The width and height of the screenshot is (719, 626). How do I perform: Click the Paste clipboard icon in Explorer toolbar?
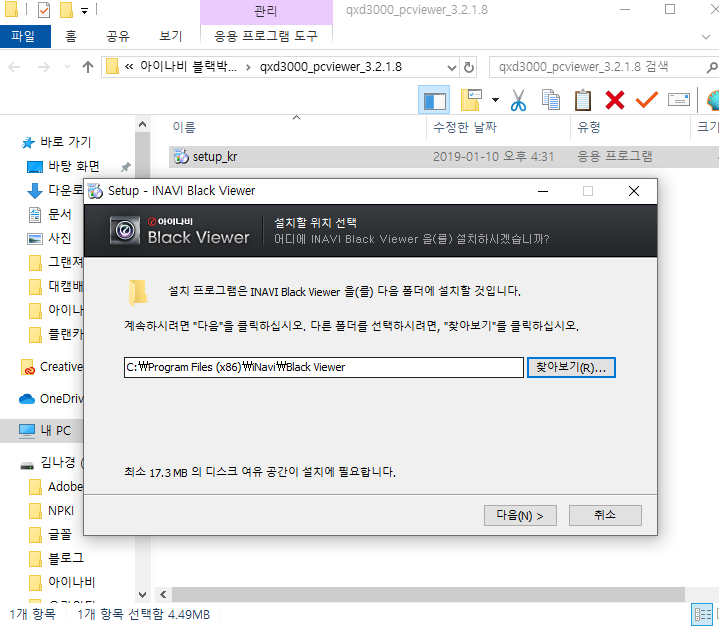point(583,100)
